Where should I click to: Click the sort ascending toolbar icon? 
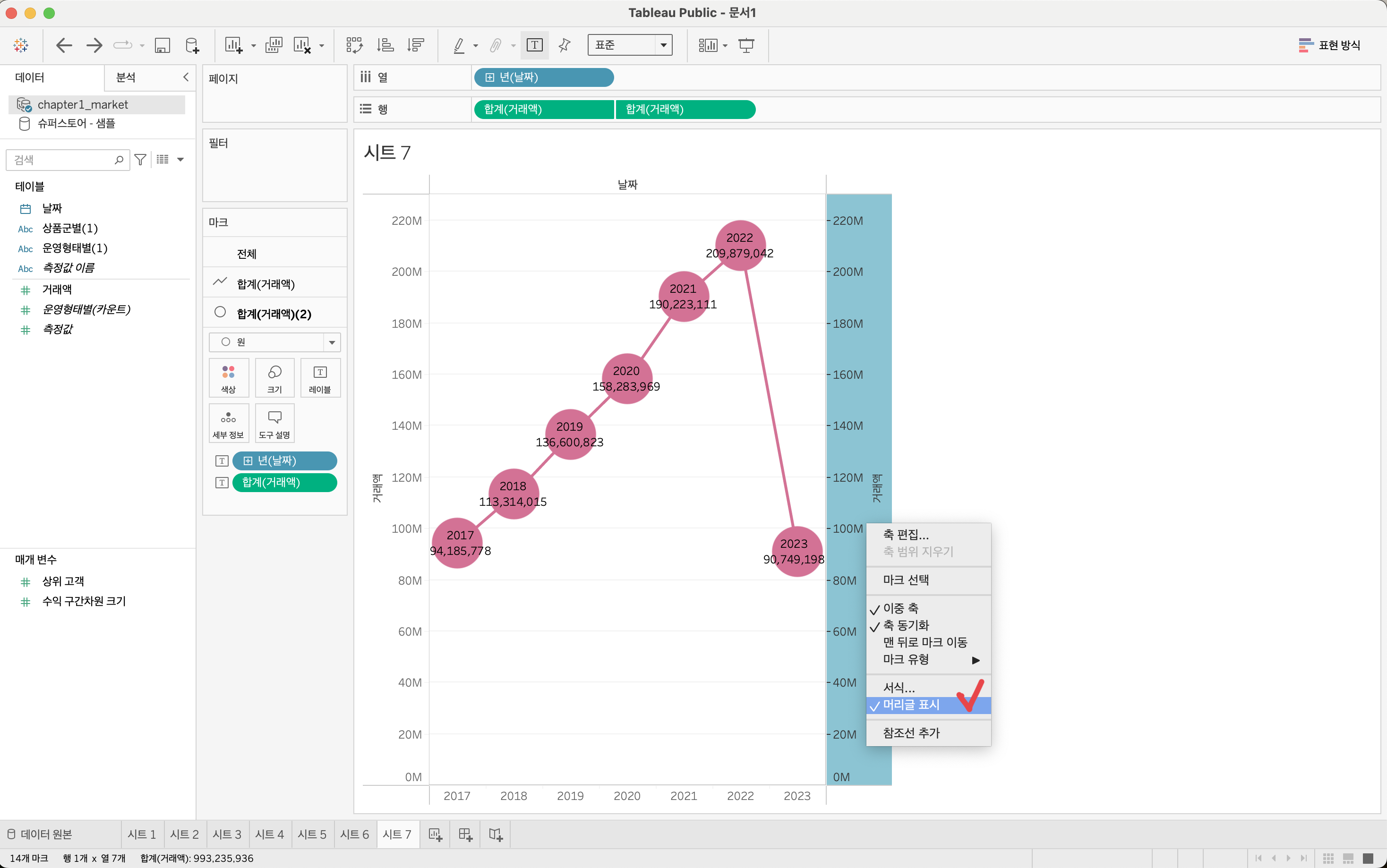[385, 45]
